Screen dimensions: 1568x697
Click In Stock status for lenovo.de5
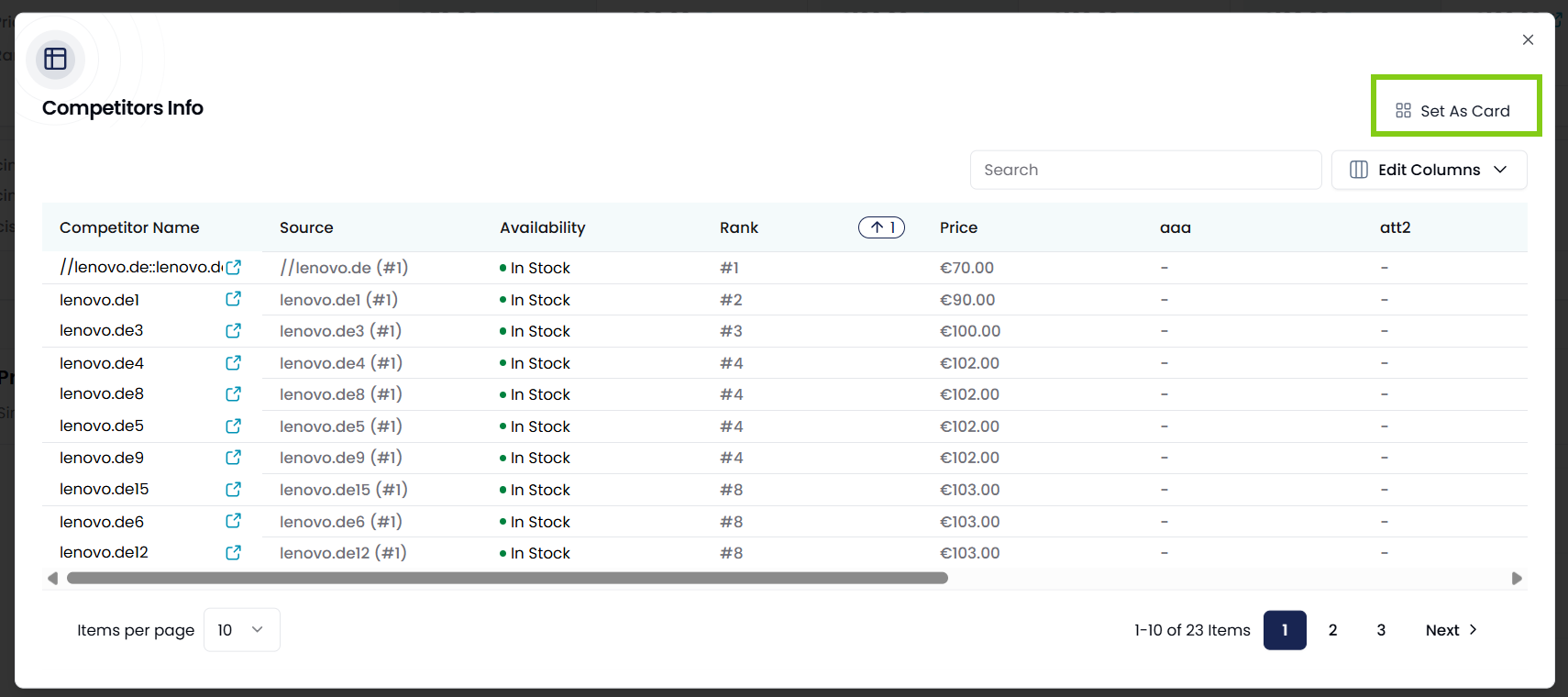click(x=535, y=426)
